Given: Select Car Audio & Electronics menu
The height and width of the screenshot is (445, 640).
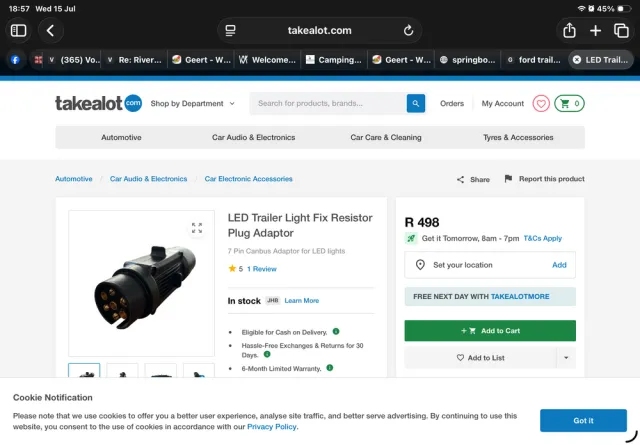Looking at the screenshot, I should (x=253, y=138).
